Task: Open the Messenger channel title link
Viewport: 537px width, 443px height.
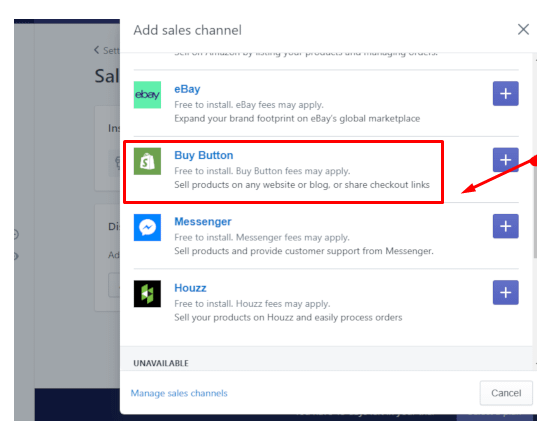Action: click(203, 222)
